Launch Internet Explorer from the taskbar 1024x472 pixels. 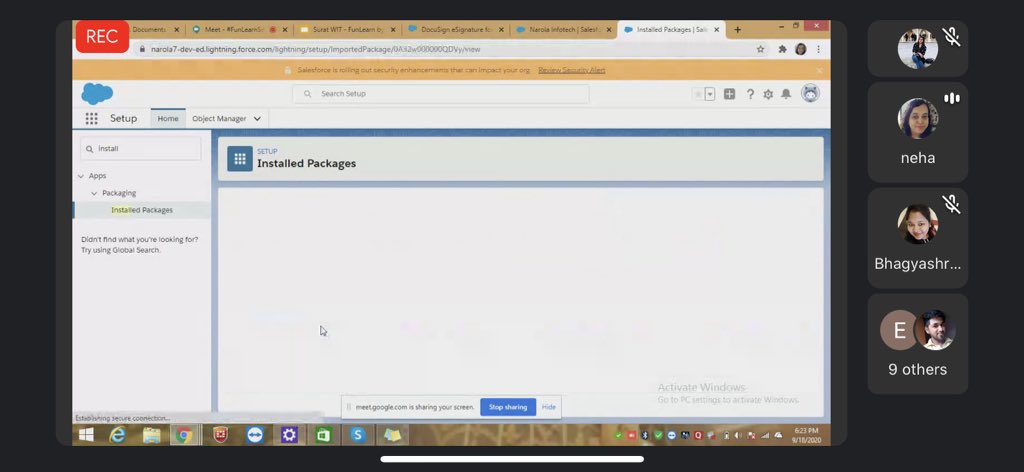118,435
